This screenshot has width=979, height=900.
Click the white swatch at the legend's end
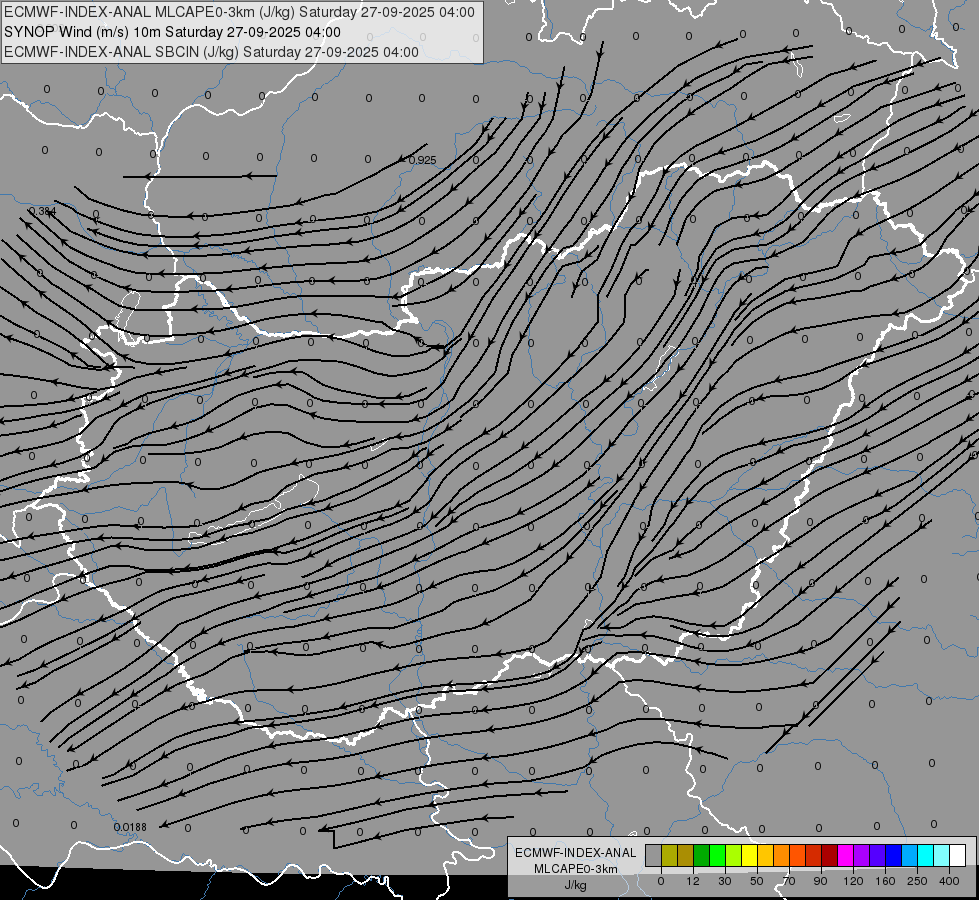point(958,855)
